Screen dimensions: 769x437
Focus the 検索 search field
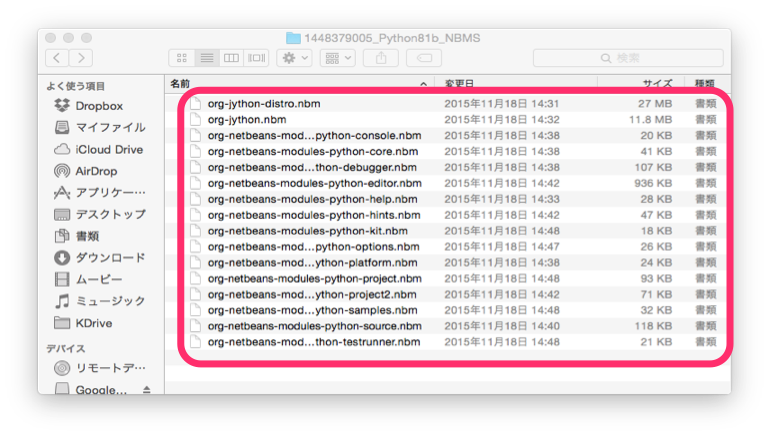click(628, 58)
